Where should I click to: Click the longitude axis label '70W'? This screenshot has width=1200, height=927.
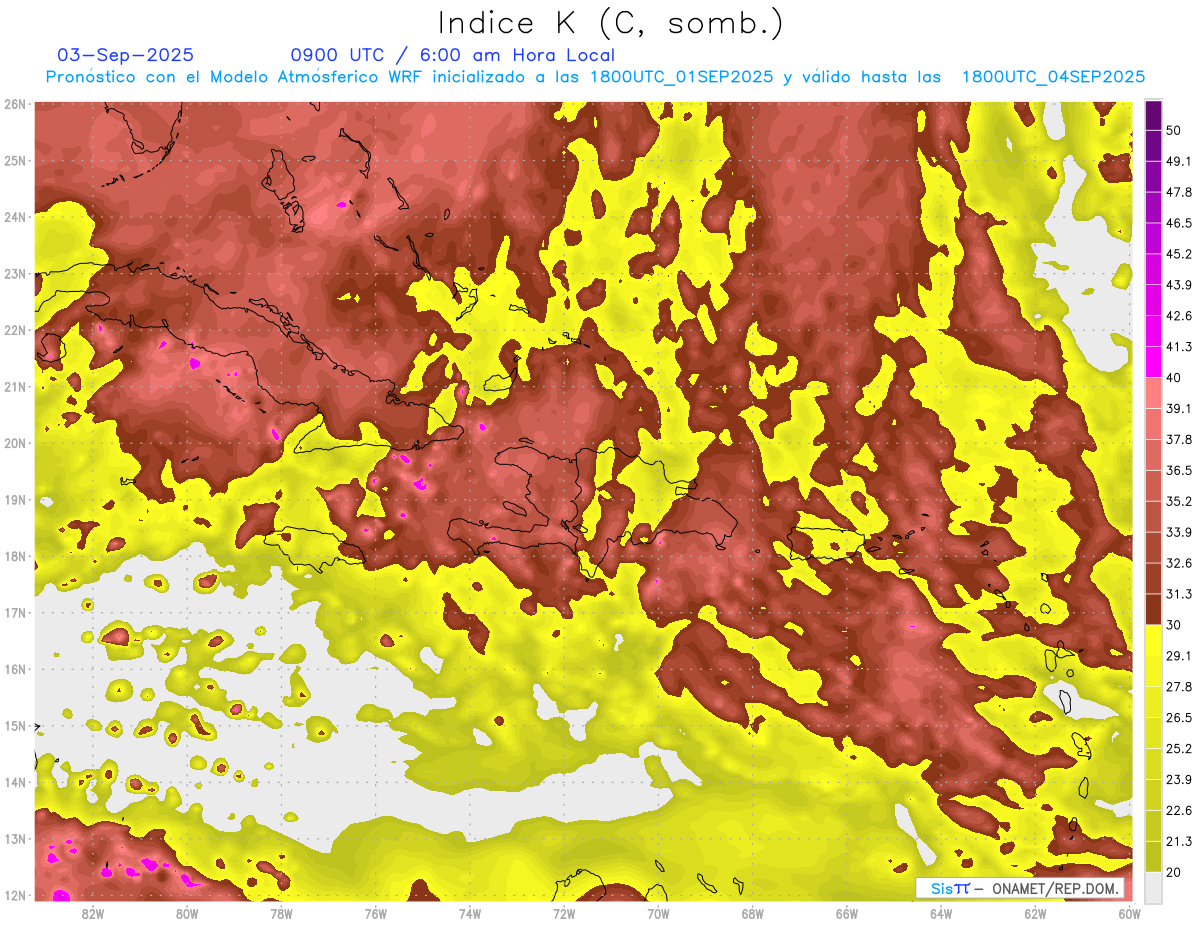(658, 913)
